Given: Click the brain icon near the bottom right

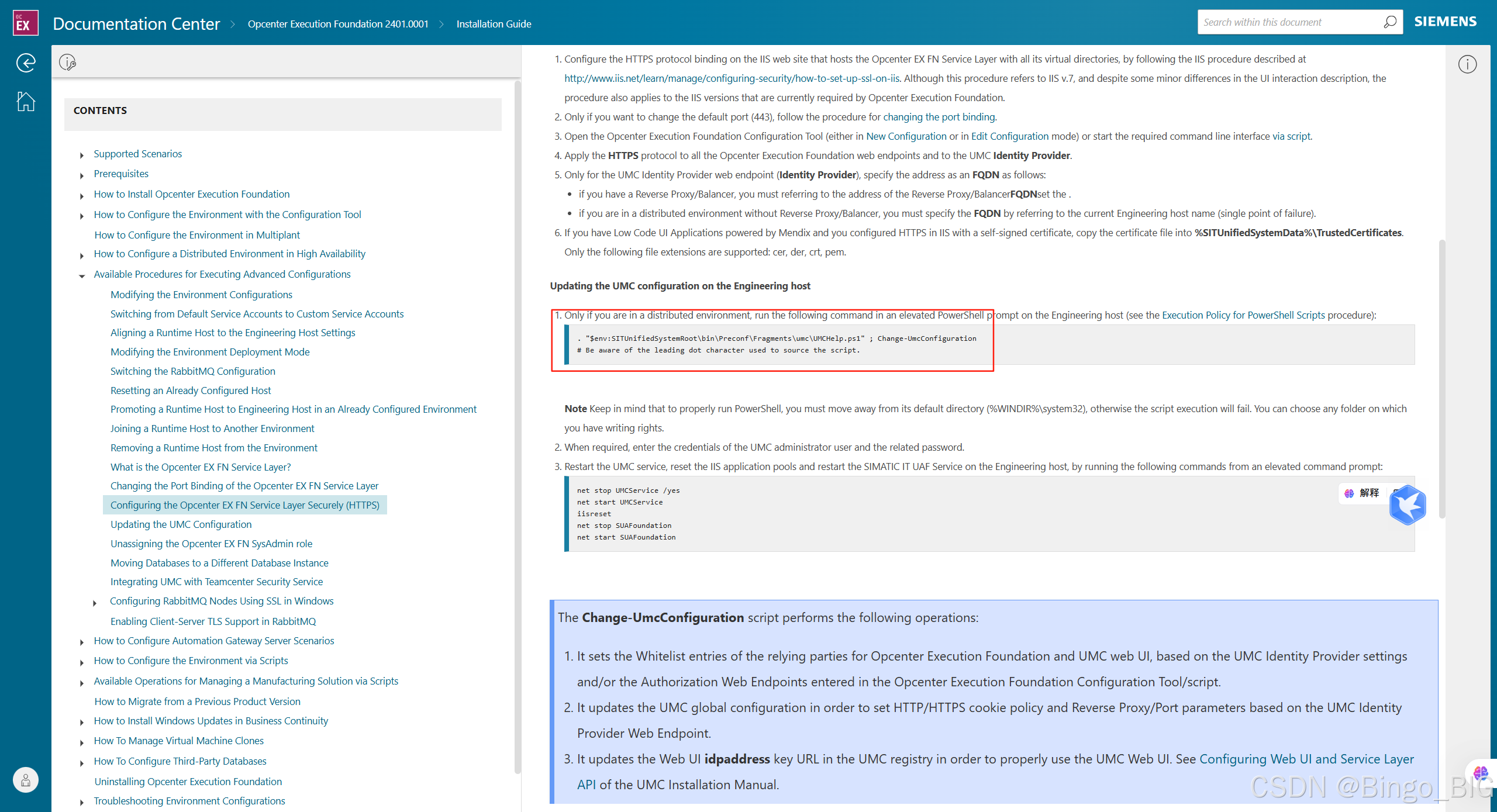Looking at the screenshot, I should [x=1481, y=773].
